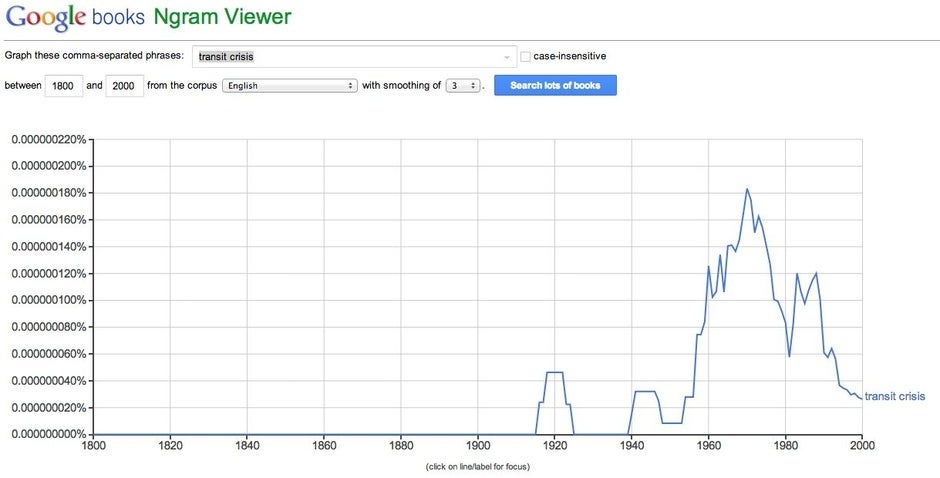Open the phrase field dropdown arrow
The image size is (940, 478).
507,57
